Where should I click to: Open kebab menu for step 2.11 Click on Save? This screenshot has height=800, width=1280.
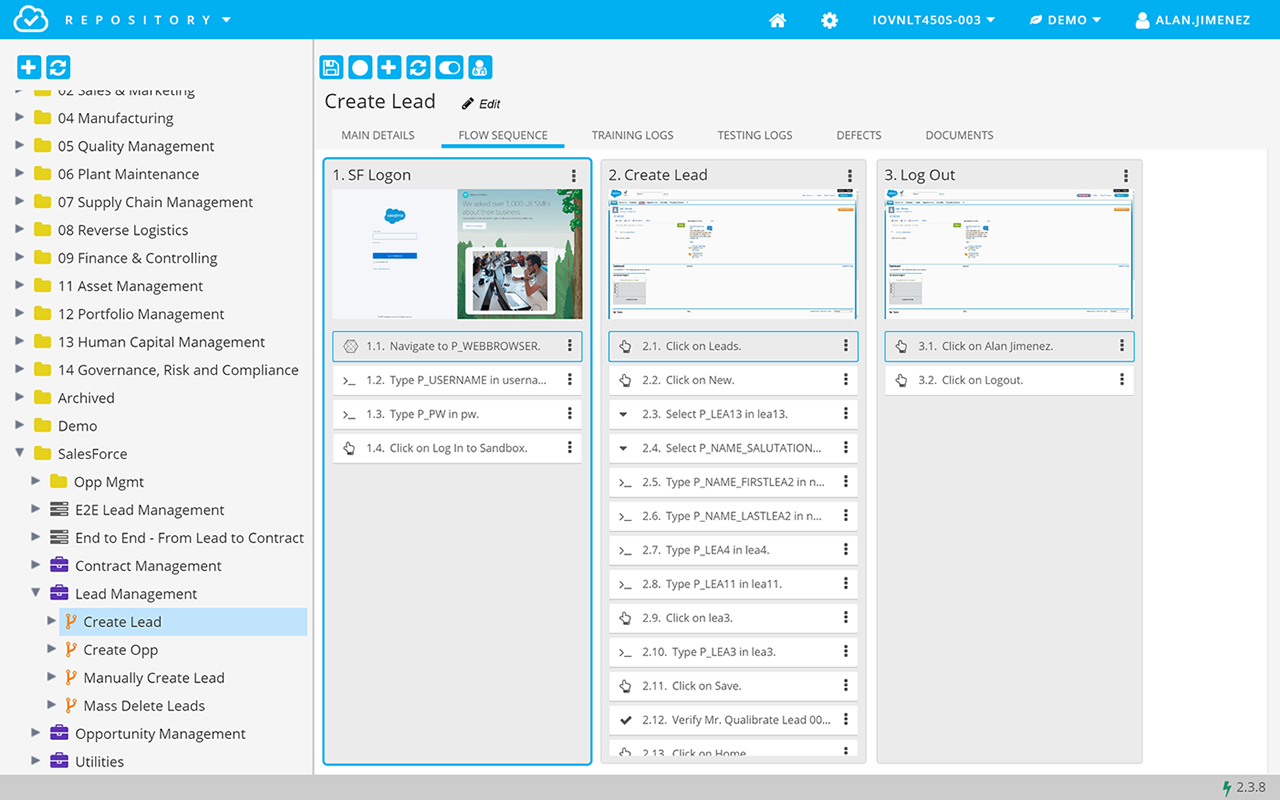coord(846,686)
